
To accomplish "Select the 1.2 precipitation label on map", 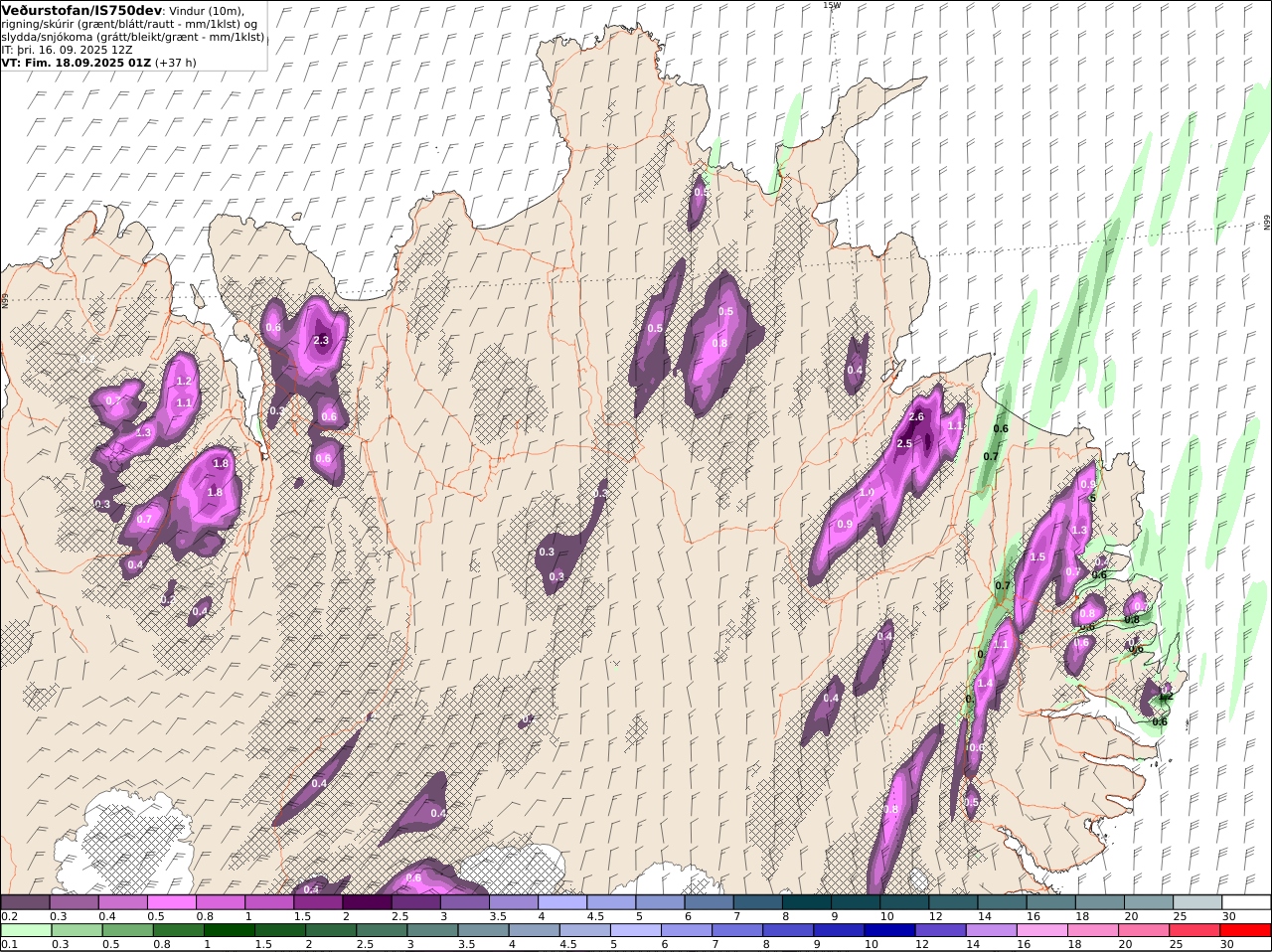I will click(x=183, y=381).
